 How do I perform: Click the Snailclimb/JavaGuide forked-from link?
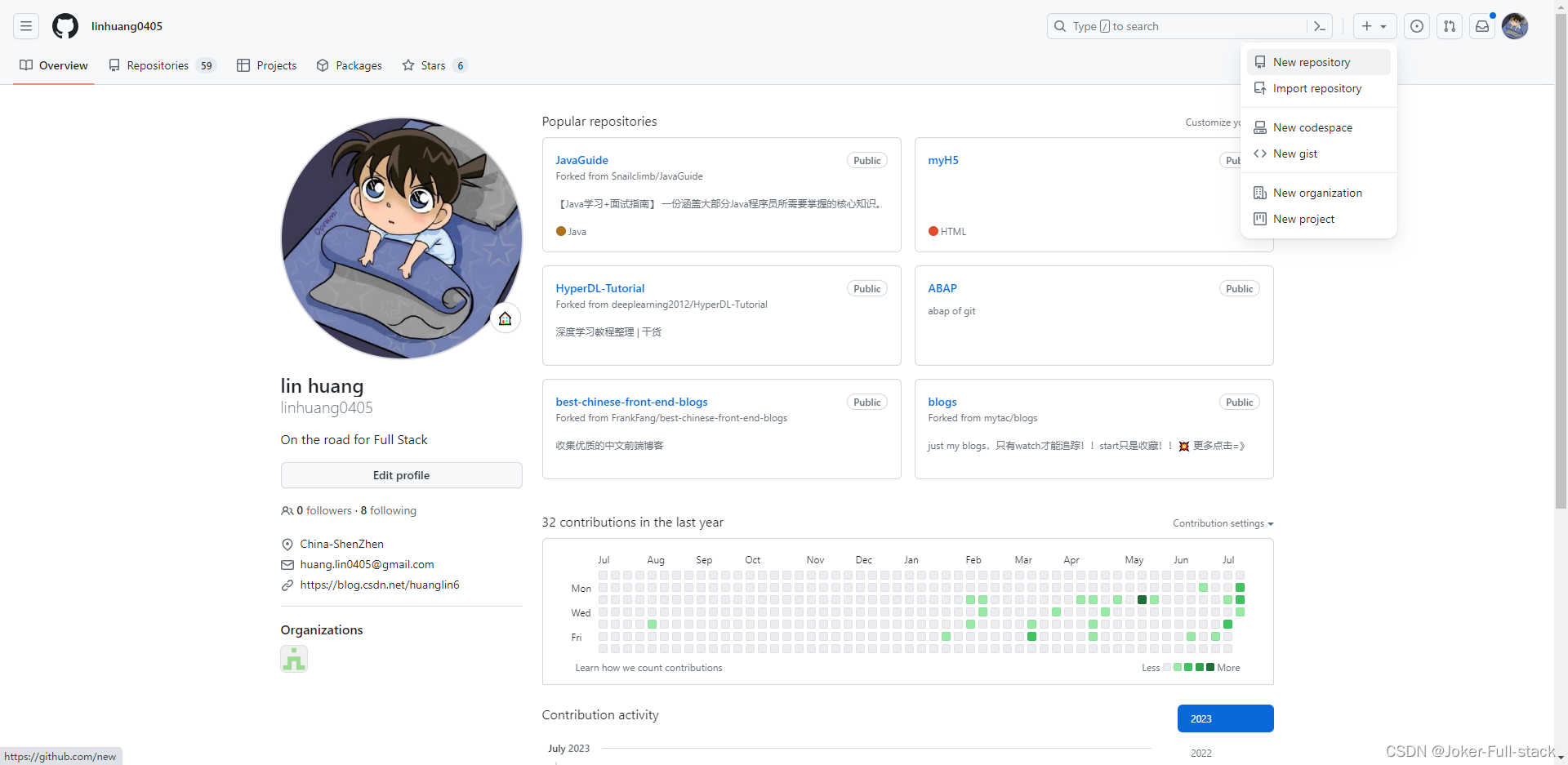(657, 176)
